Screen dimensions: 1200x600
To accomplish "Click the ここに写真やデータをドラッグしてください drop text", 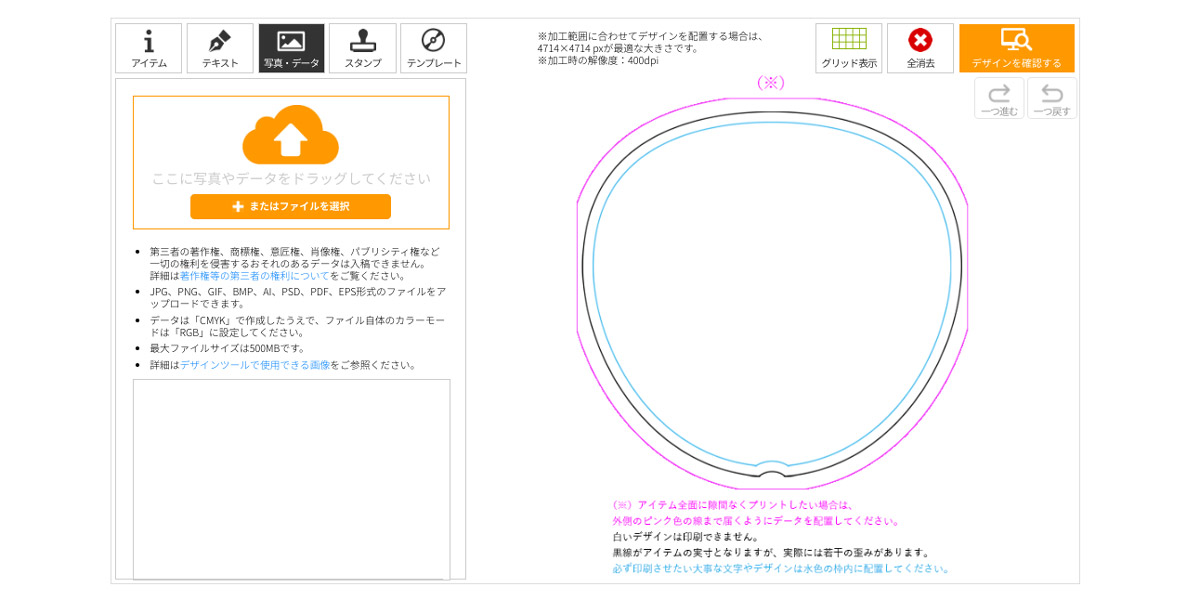I will click(x=291, y=178).
